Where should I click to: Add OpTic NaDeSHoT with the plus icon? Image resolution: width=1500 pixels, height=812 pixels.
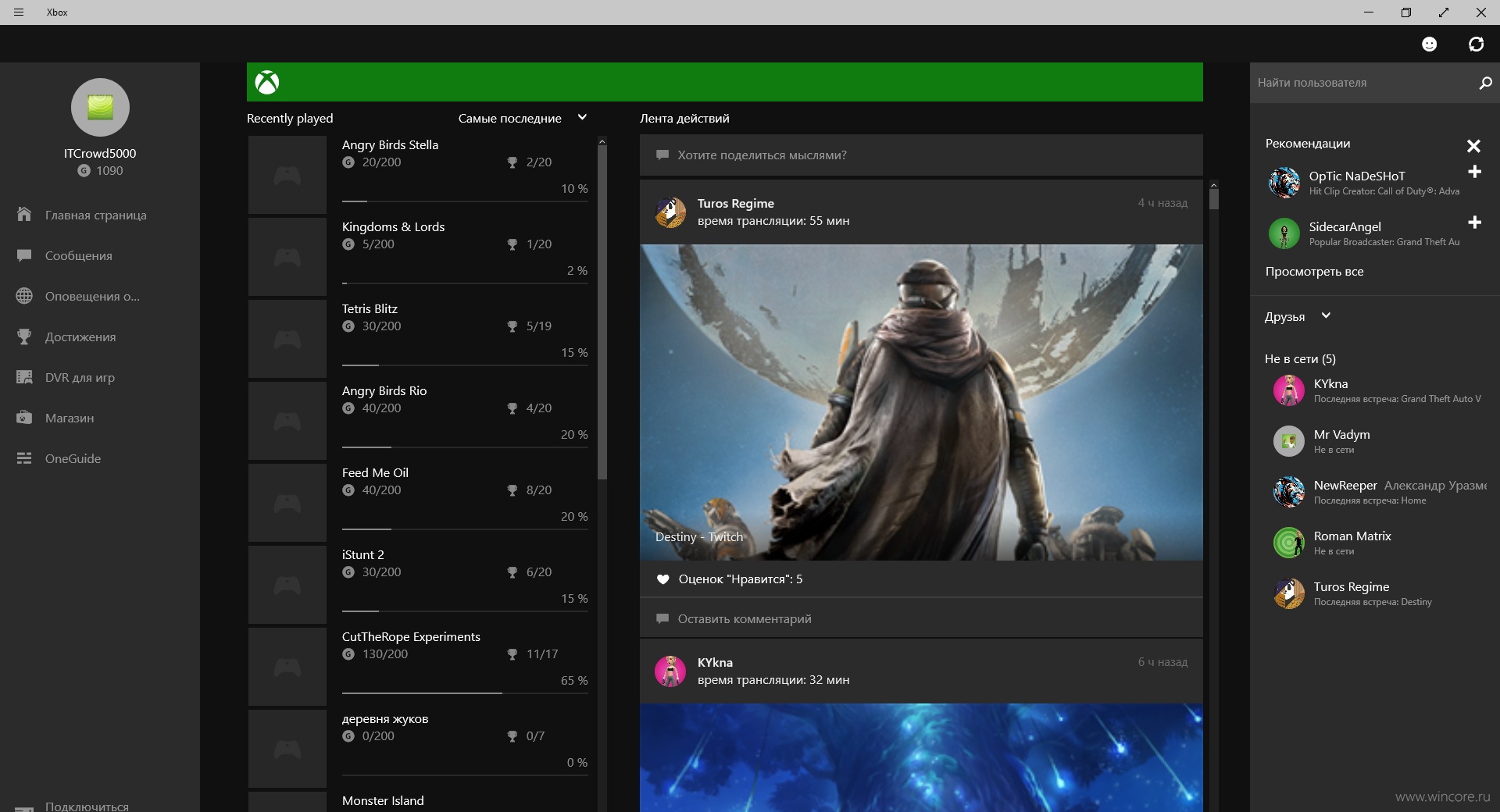tap(1474, 172)
